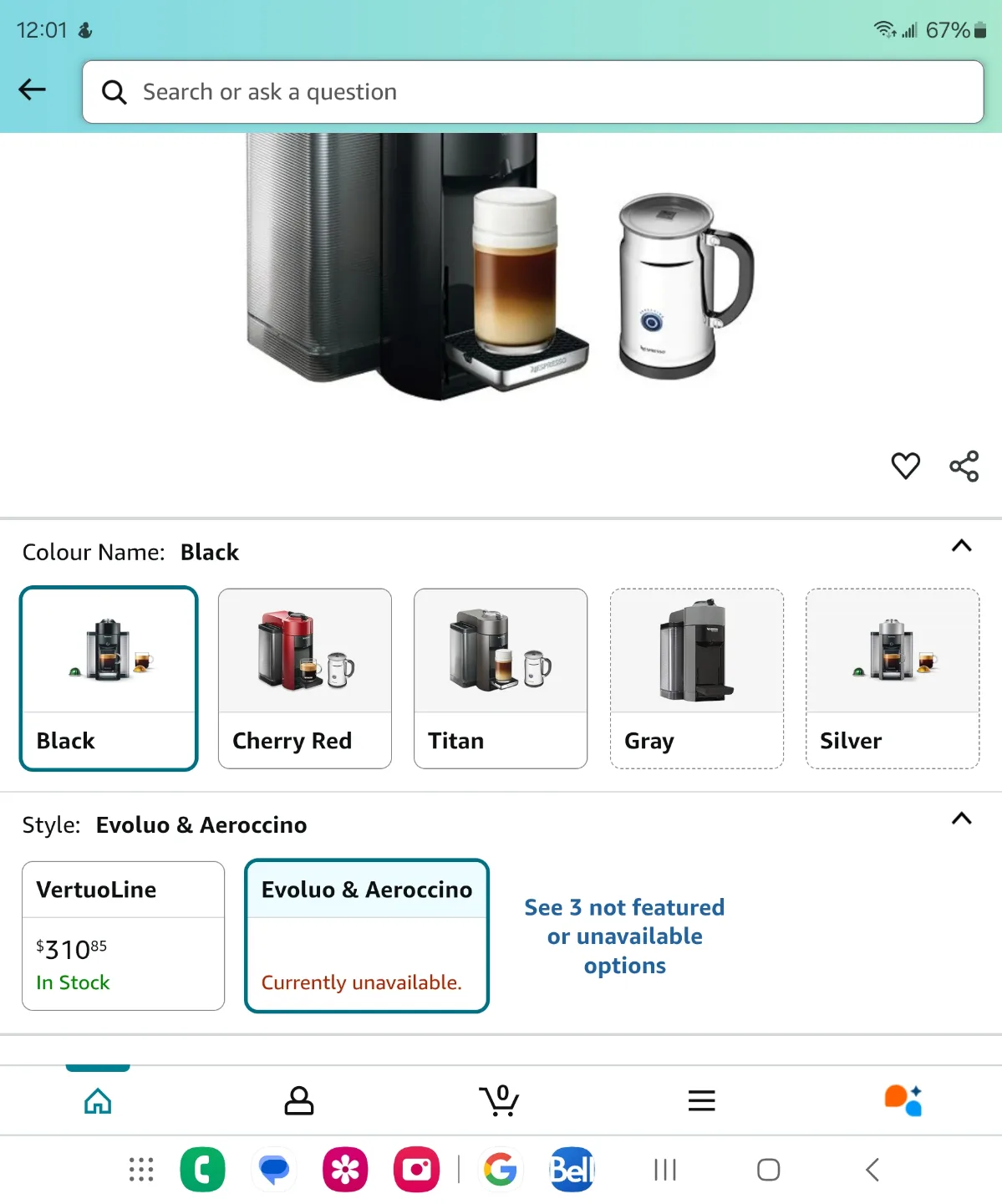Tap the share icon
This screenshot has height=1204, width=1002.
click(964, 466)
